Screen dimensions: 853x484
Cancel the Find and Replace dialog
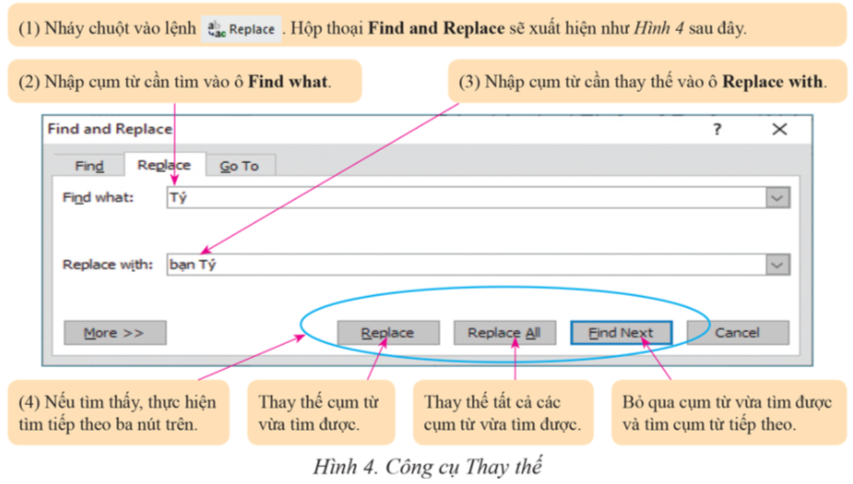737,333
